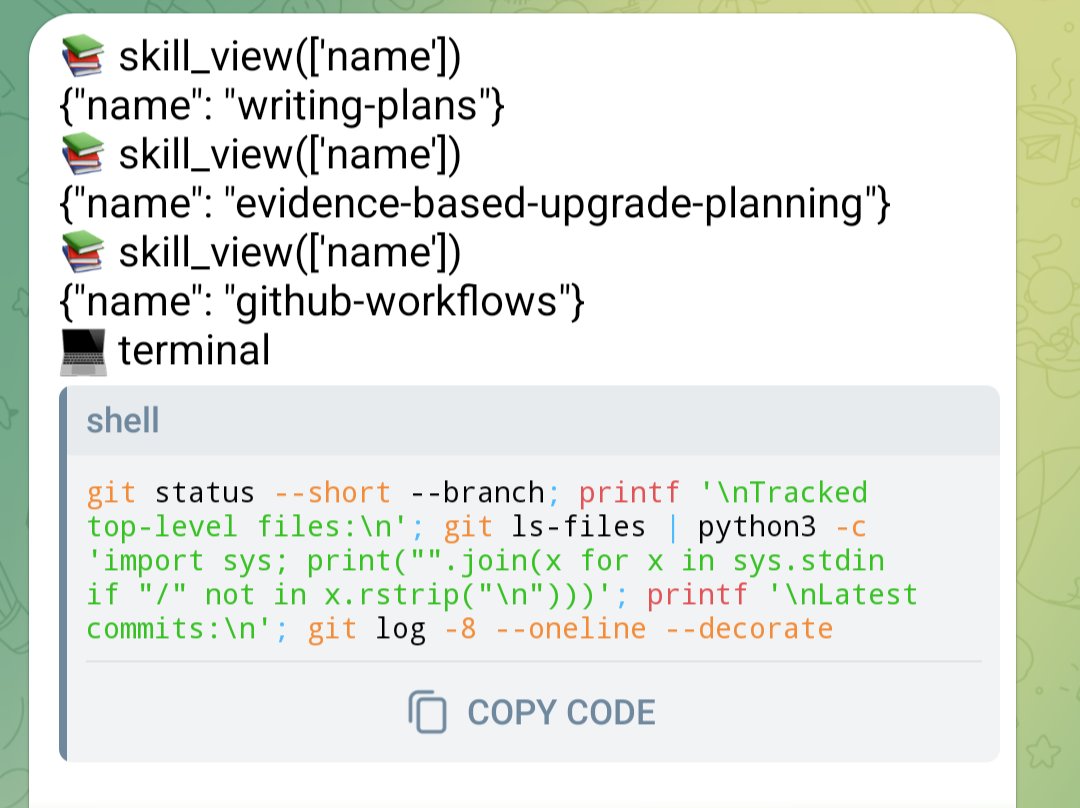Image resolution: width=1080 pixels, height=808 pixels.
Task: Click the books emoji above evidence-based-upgrade-planning line
Action: pyautogui.click(x=83, y=154)
